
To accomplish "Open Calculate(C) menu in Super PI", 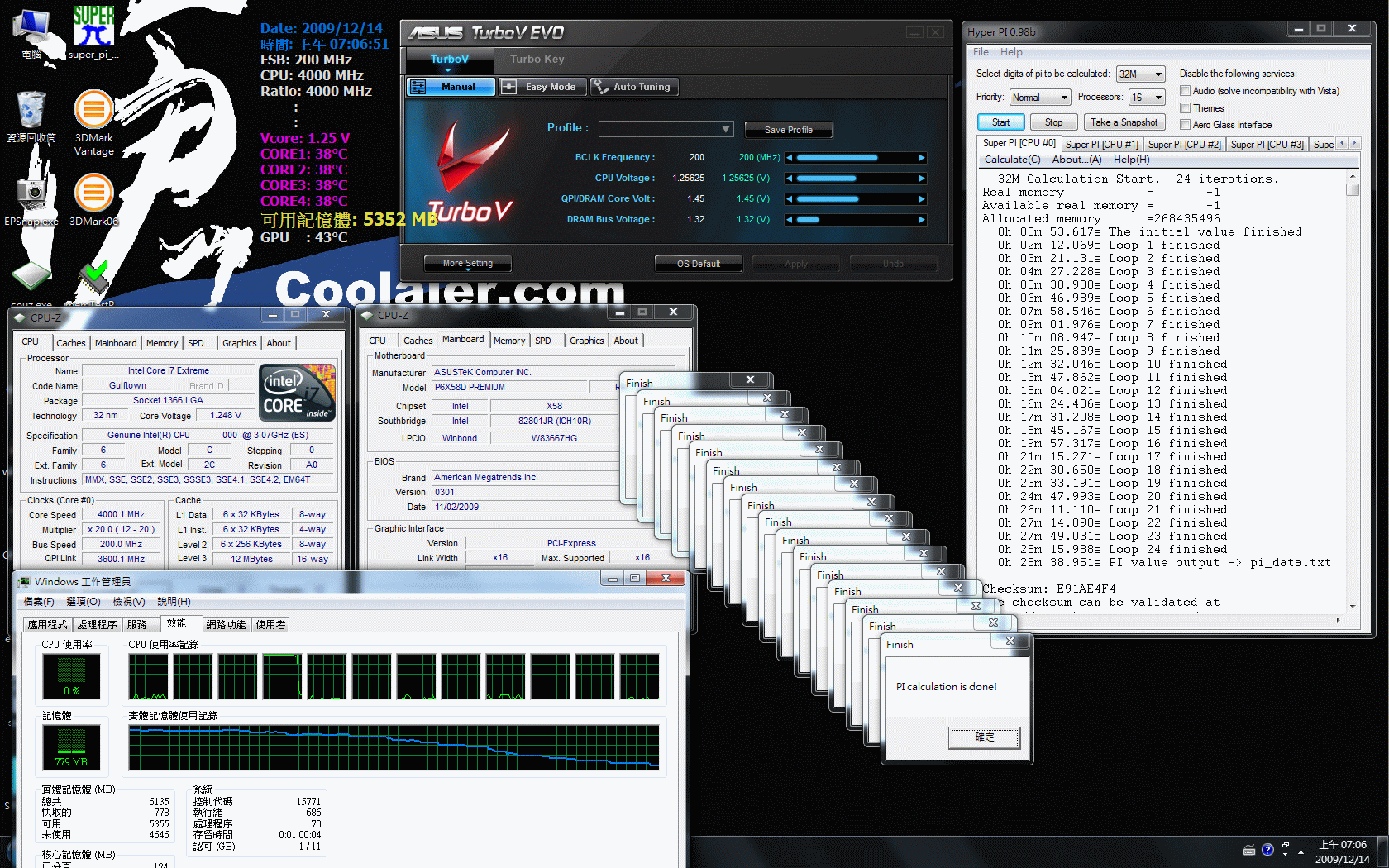I will click(1012, 160).
